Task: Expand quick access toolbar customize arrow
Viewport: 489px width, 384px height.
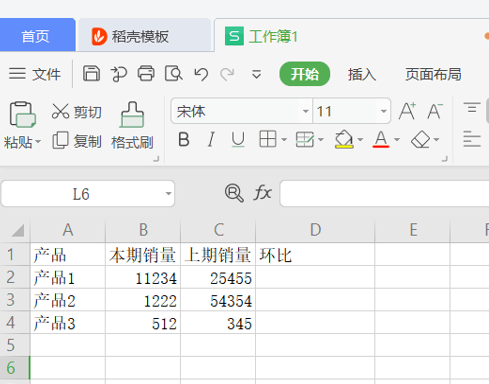Action: (x=256, y=74)
